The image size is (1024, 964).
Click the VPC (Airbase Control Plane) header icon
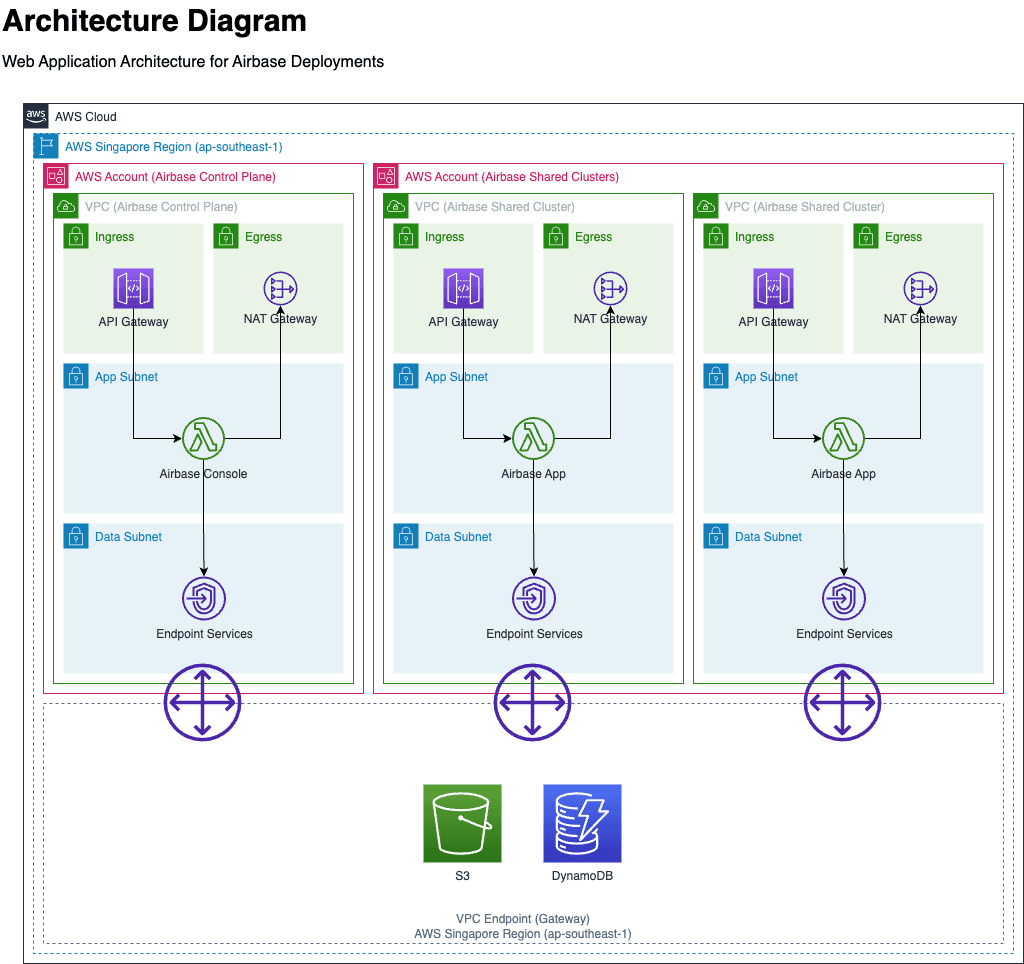(x=66, y=206)
